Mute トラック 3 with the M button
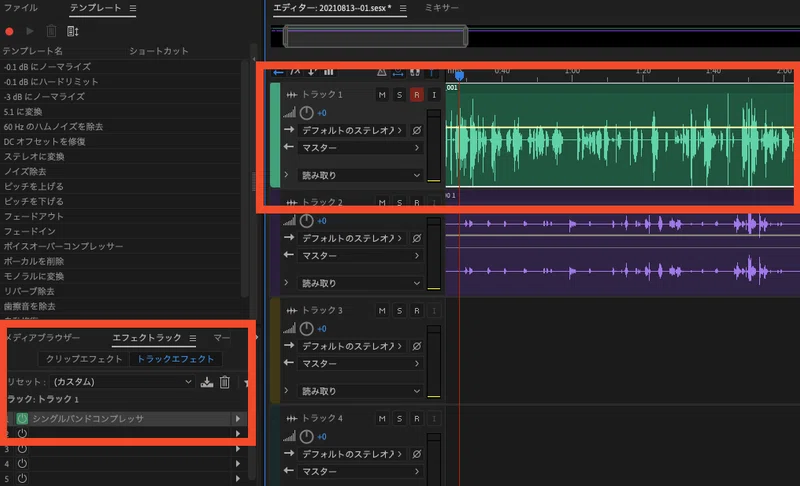This screenshot has height=486, width=800. coord(382,311)
